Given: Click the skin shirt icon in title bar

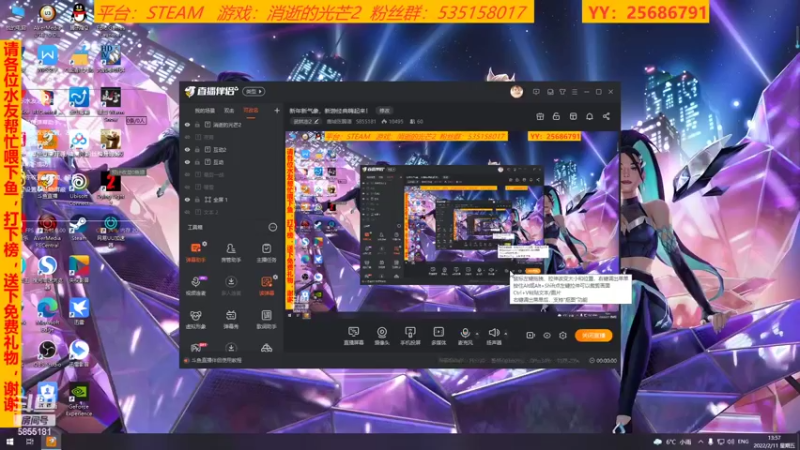Looking at the screenshot, I should [562, 92].
